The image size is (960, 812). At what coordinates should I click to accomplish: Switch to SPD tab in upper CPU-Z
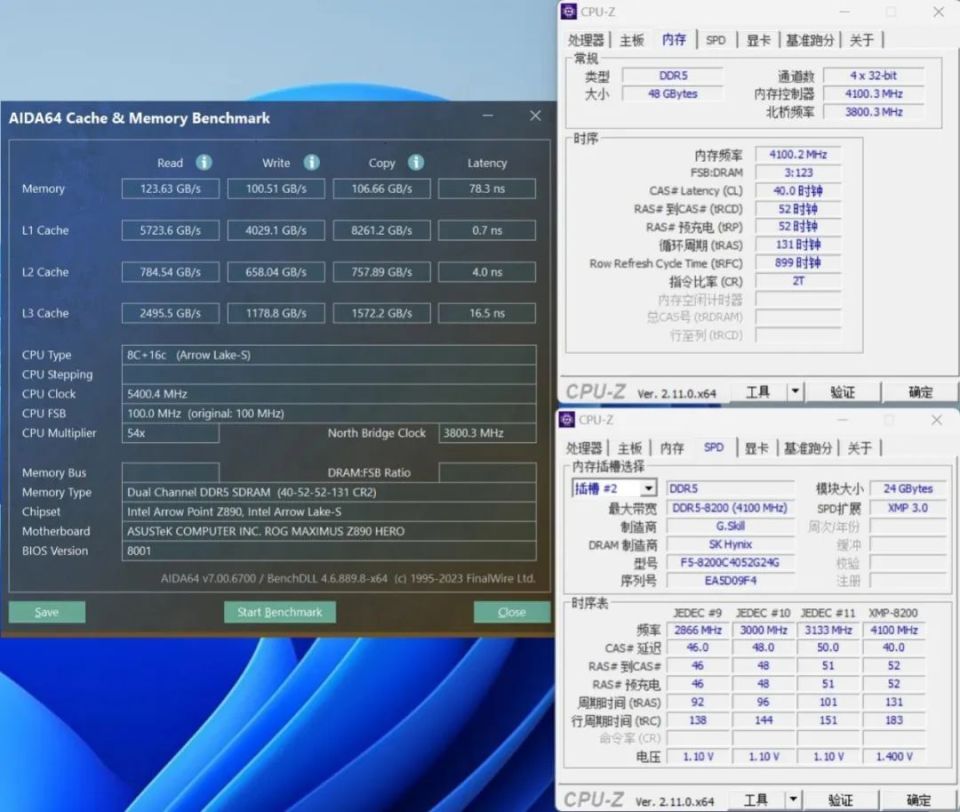716,40
